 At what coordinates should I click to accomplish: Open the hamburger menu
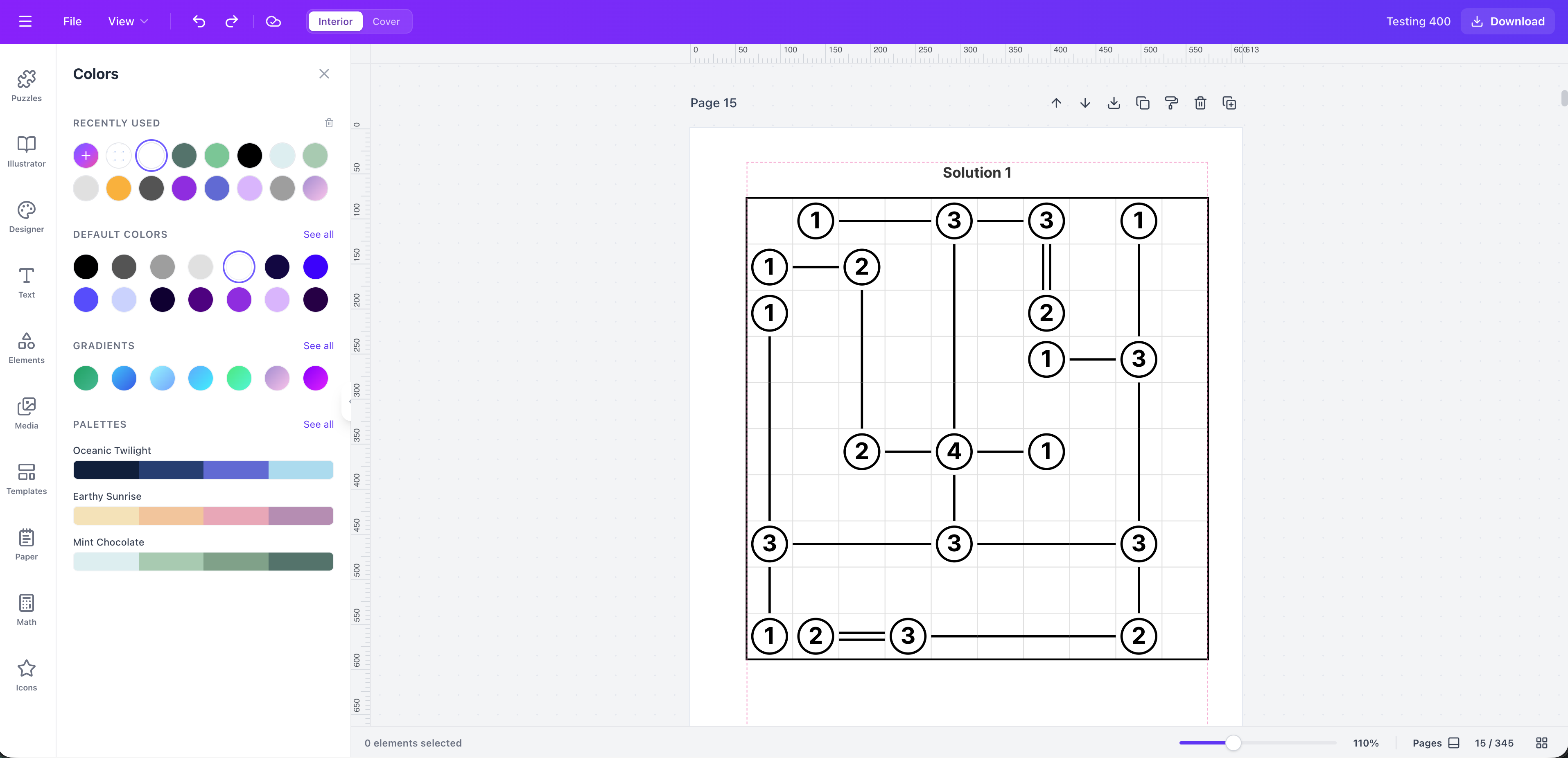25,21
